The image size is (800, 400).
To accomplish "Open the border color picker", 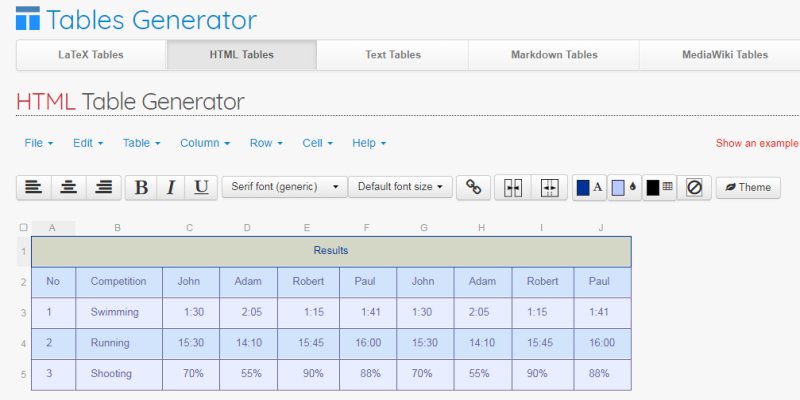I will click(x=659, y=187).
